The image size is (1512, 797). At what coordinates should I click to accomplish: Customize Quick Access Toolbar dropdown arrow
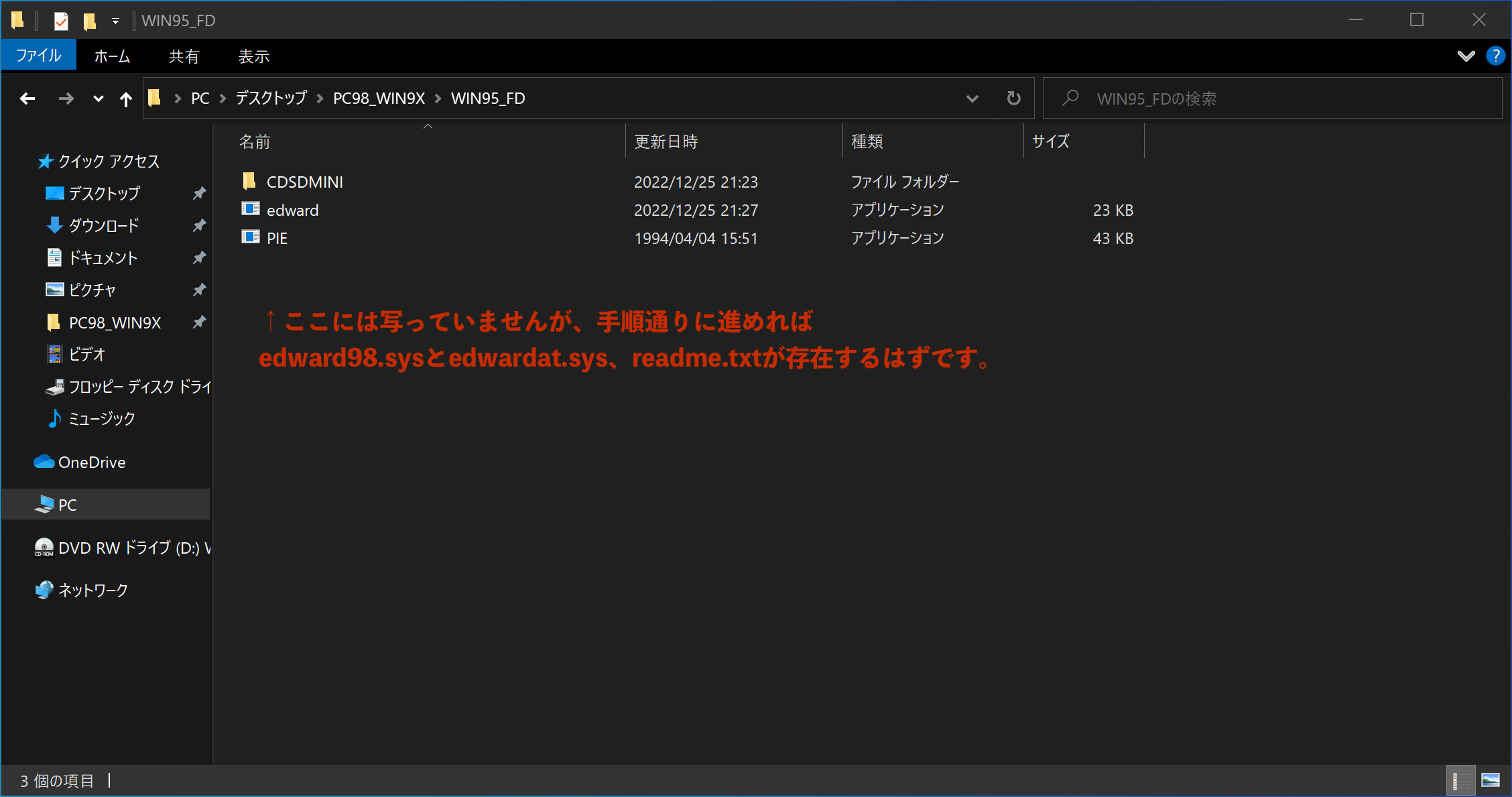pyautogui.click(x=115, y=21)
